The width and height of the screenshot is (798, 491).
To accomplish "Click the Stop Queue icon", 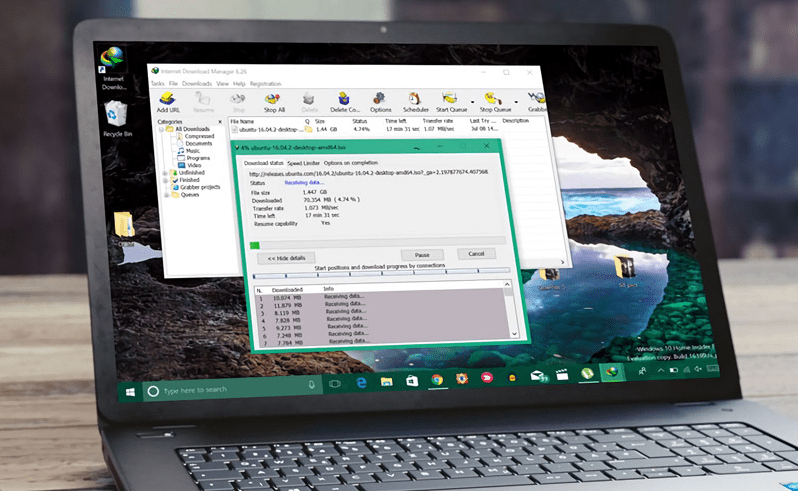I will click(x=495, y=101).
